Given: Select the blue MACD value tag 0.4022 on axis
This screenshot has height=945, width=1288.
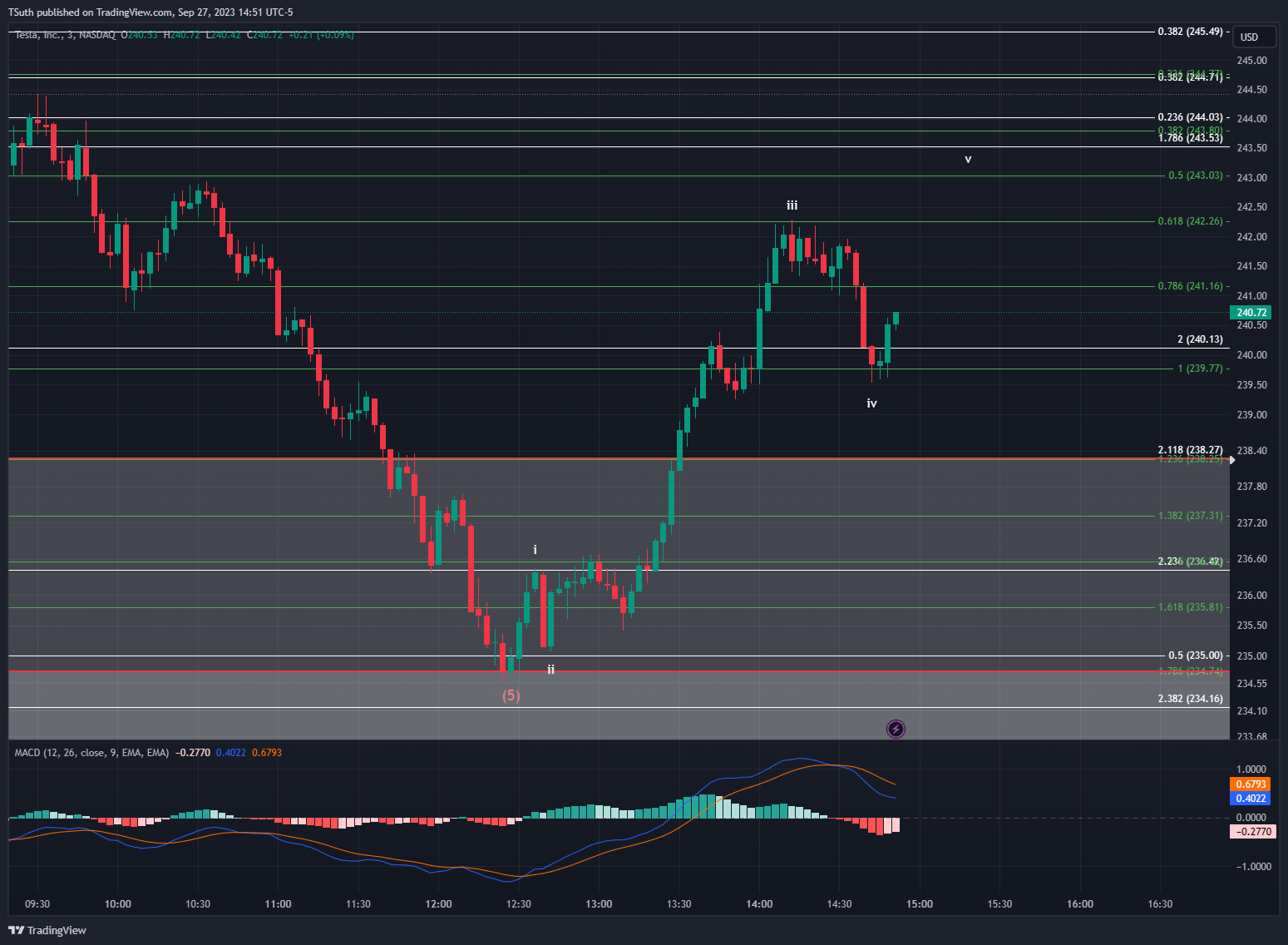Looking at the screenshot, I should [x=1251, y=799].
